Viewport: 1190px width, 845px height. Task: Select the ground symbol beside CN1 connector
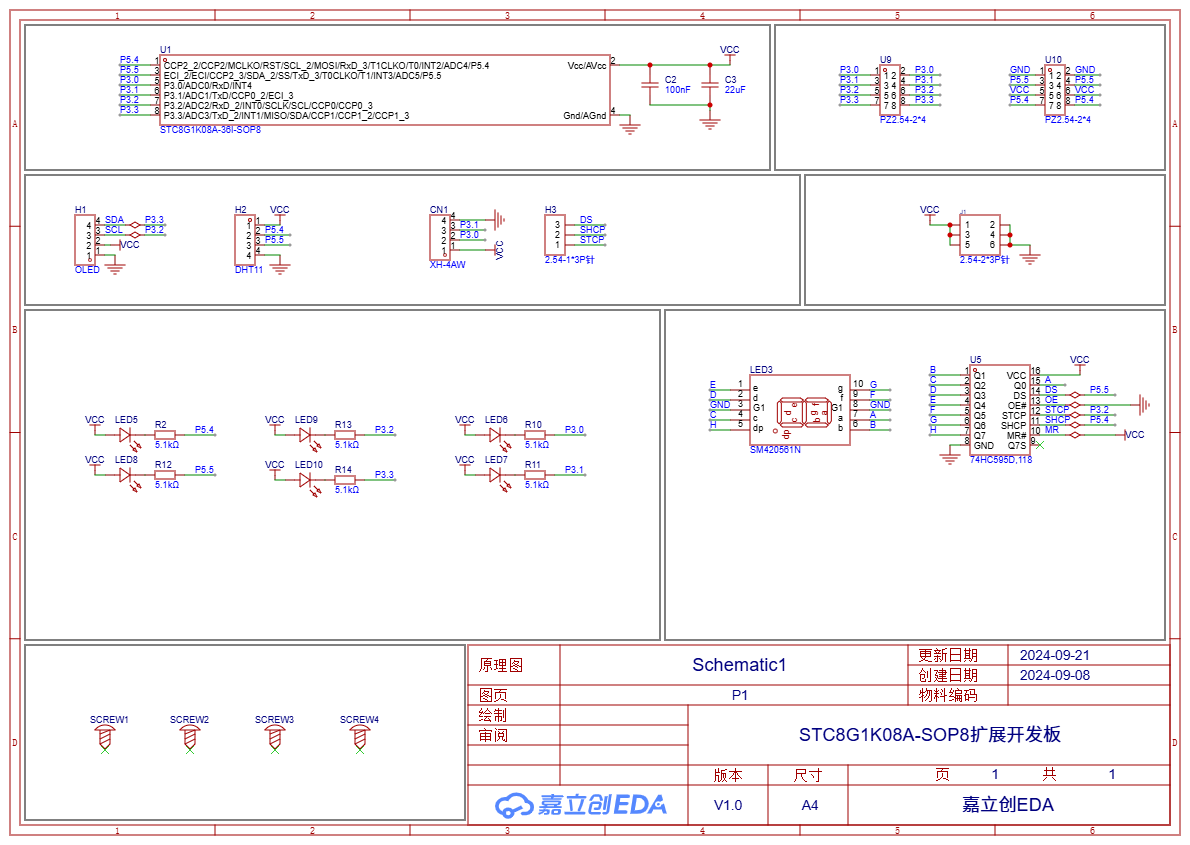coord(499,220)
